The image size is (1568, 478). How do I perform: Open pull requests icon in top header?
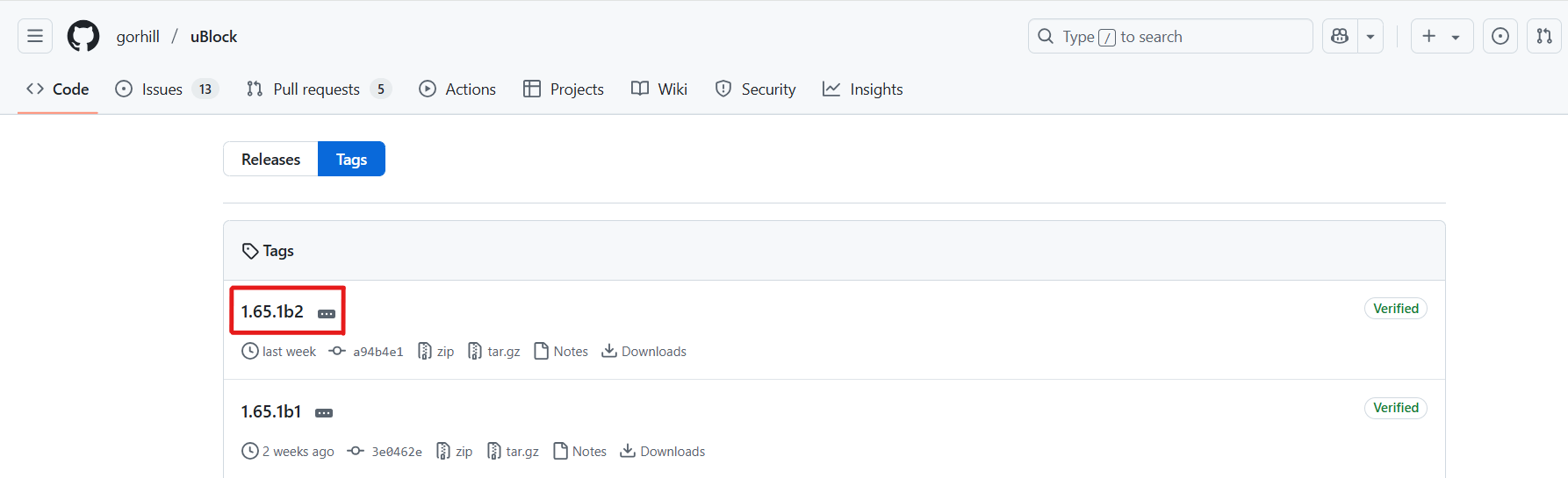click(1544, 36)
